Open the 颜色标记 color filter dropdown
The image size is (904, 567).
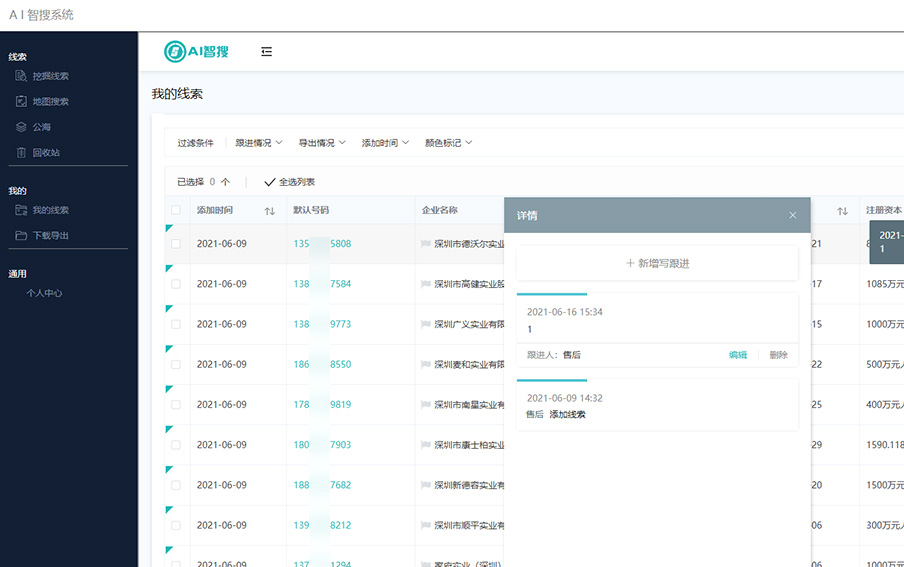point(448,143)
